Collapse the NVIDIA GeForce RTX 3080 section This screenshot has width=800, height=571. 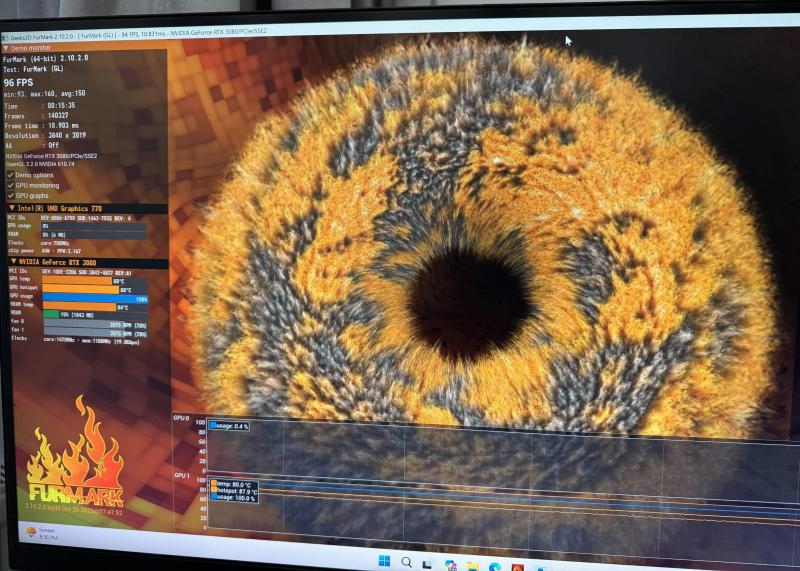(13, 262)
